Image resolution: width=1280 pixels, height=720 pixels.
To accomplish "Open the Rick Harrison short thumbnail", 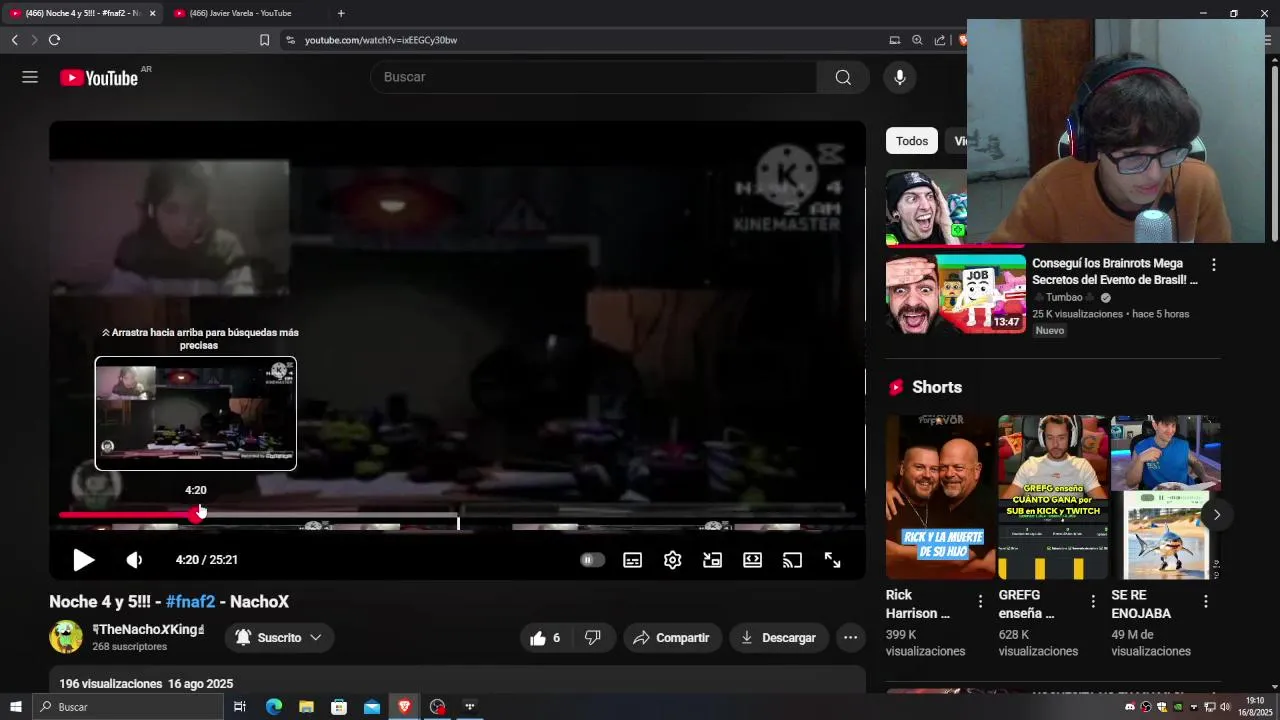I will click(x=941, y=497).
